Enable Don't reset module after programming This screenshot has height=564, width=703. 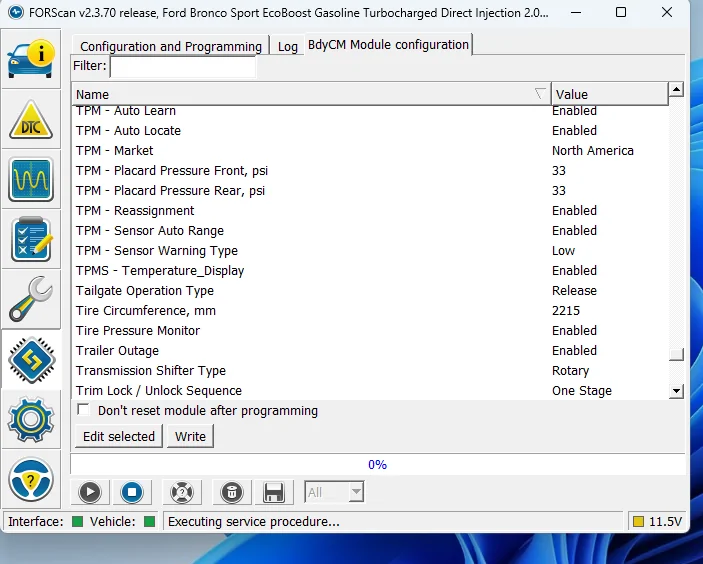click(x=84, y=410)
